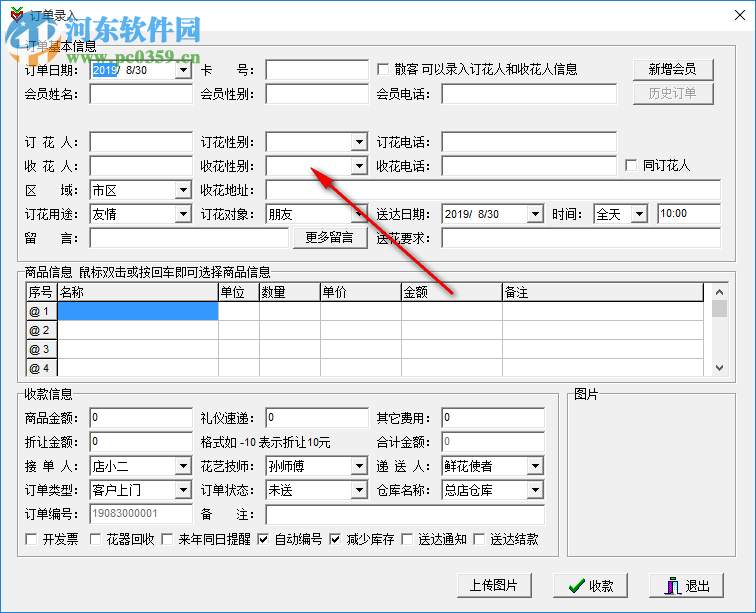
Task: Click the 卡号 input field
Action: pos(317,70)
